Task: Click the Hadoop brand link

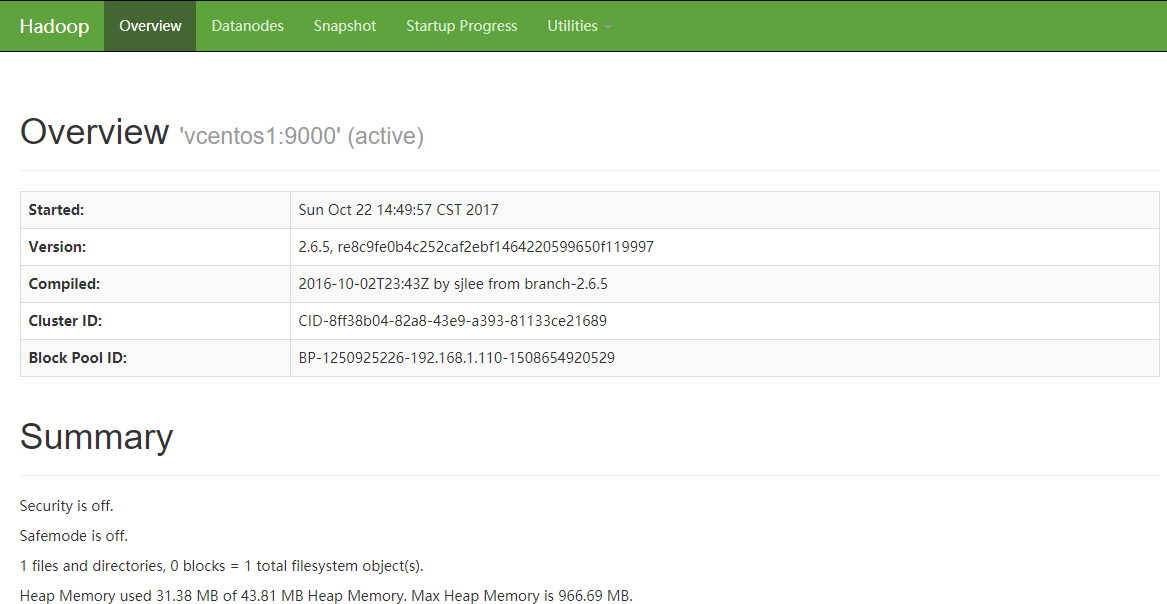Action: (54, 26)
